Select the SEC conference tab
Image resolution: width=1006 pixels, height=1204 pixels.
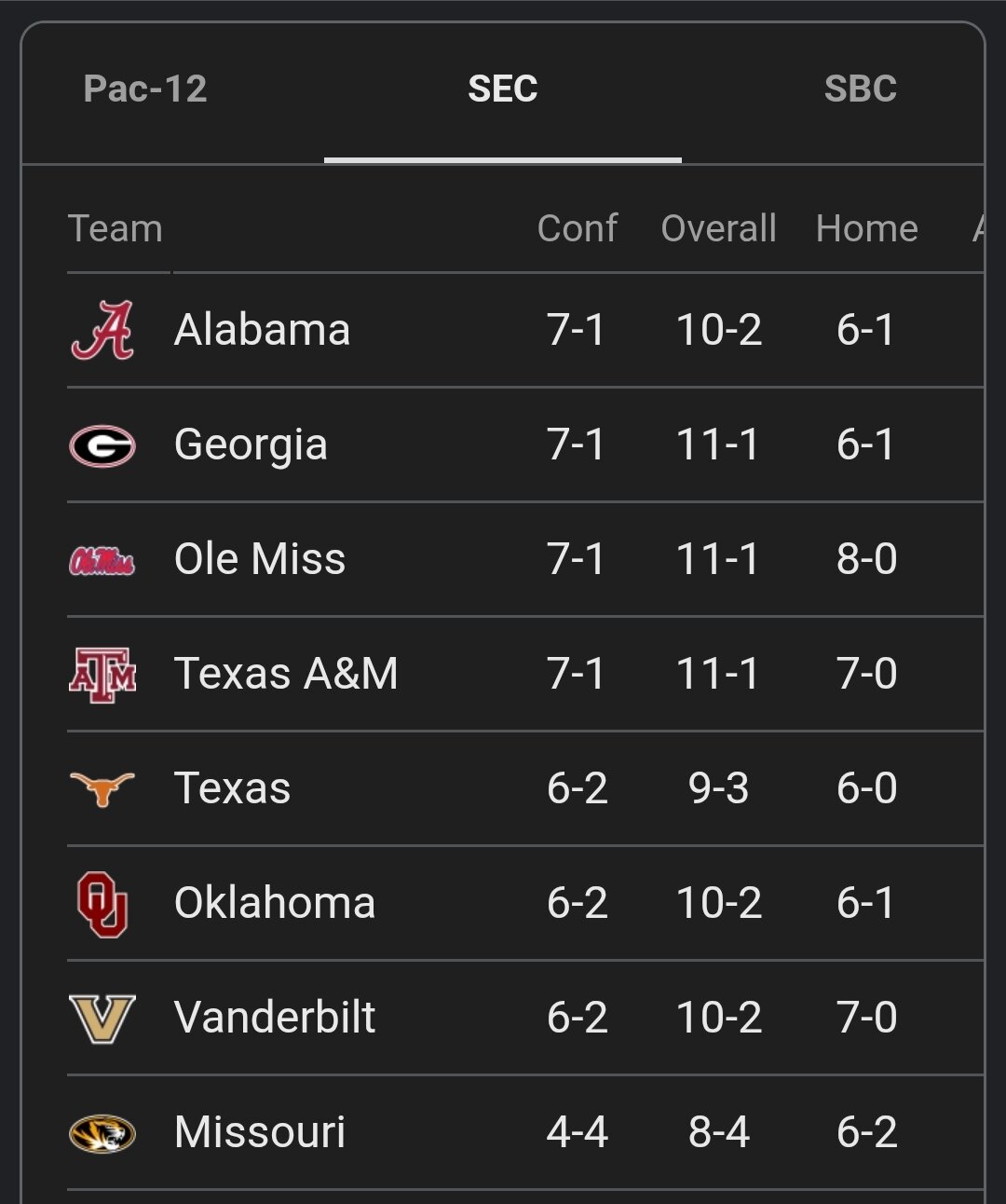pyautogui.click(x=503, y=89)
